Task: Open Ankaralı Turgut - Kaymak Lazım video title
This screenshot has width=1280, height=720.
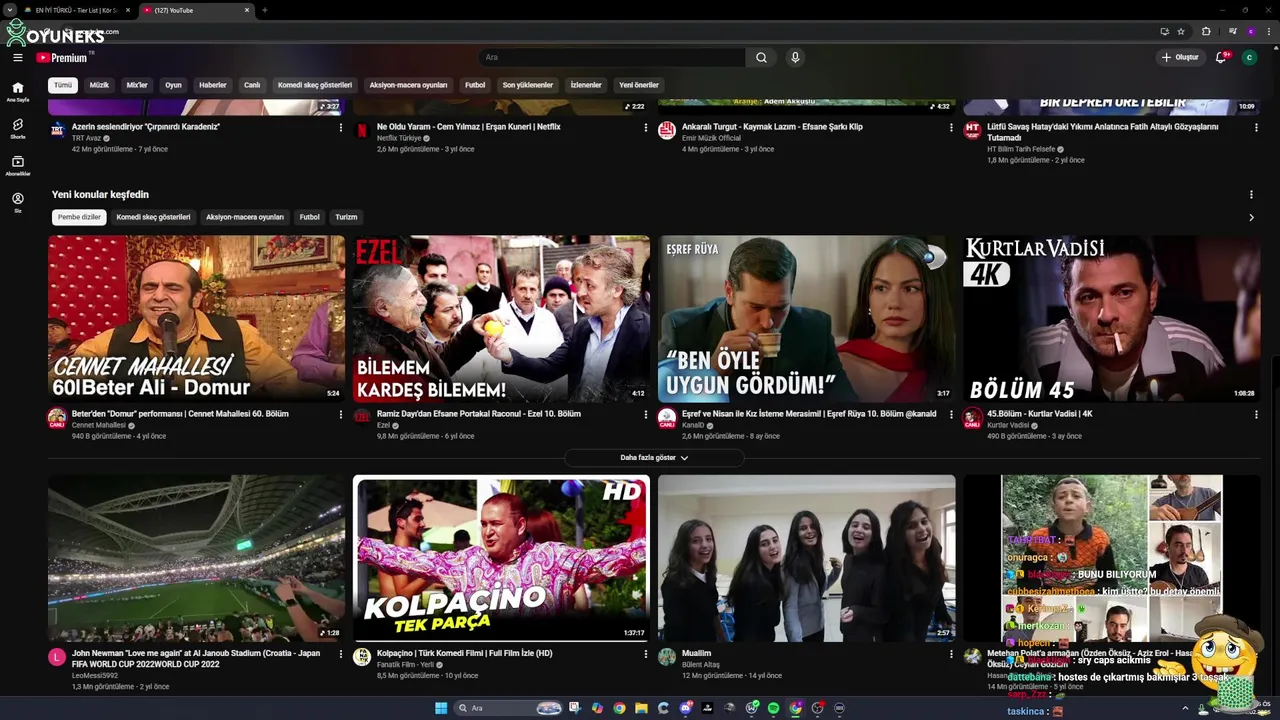Action: point(772,127)
